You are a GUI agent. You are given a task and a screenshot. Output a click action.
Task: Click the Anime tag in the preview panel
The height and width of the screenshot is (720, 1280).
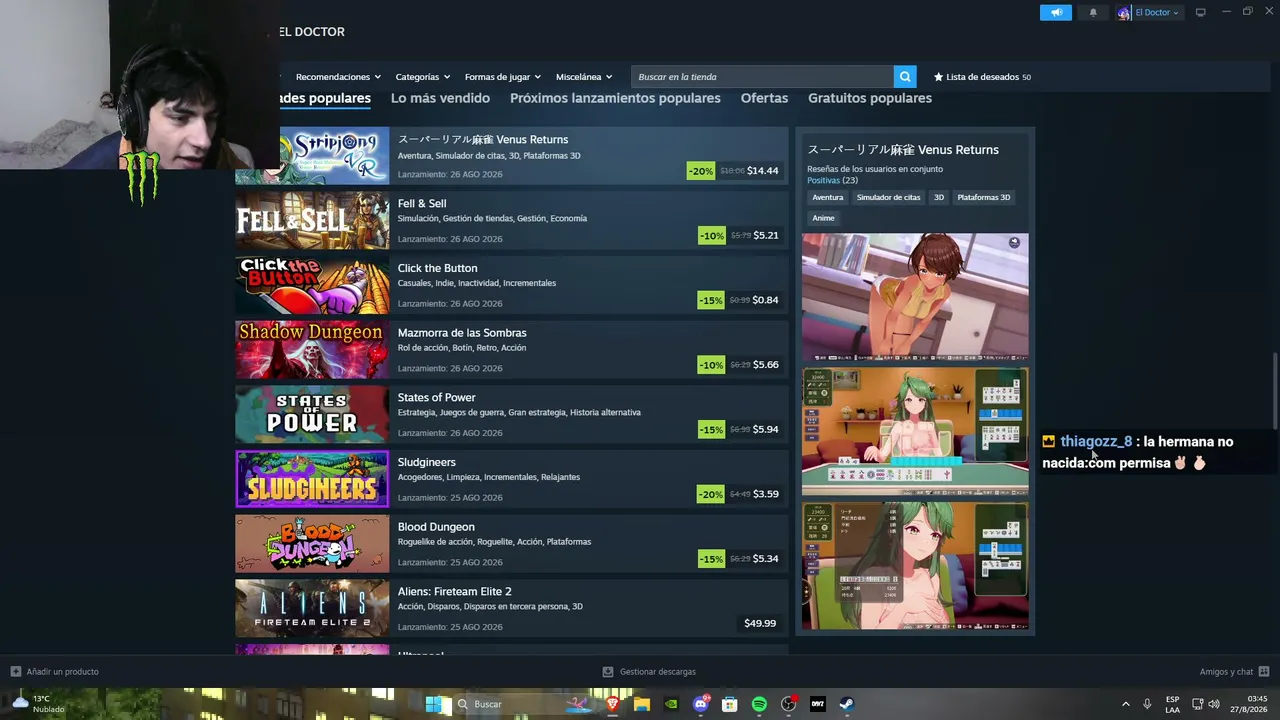click(x=823, y=218)
